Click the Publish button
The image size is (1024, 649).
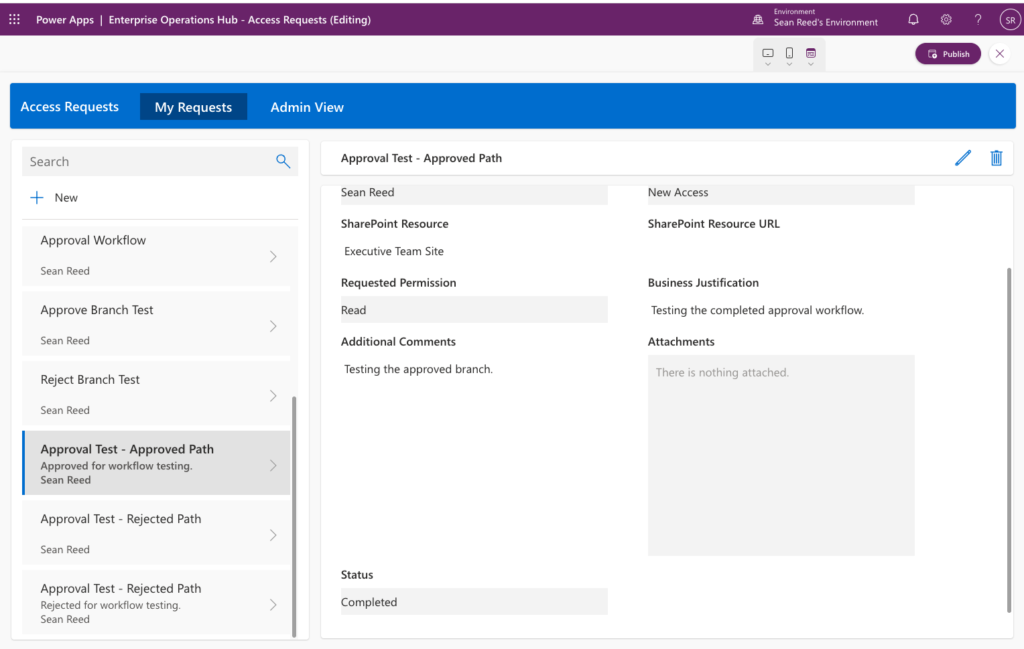coord(948,54)
